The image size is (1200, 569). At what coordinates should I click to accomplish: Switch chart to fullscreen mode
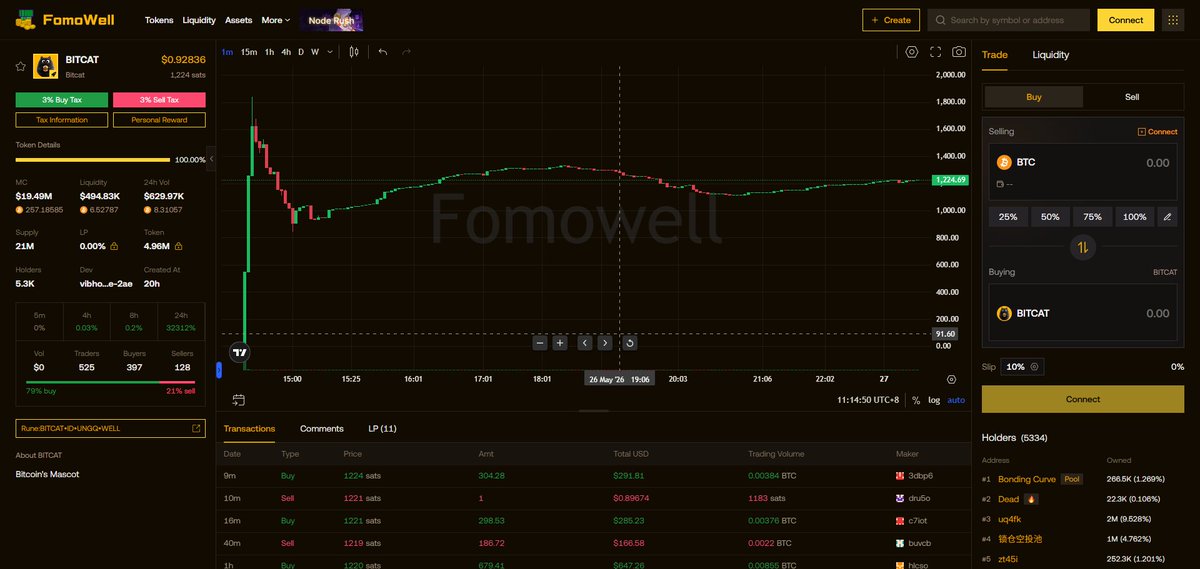[936, 52]
